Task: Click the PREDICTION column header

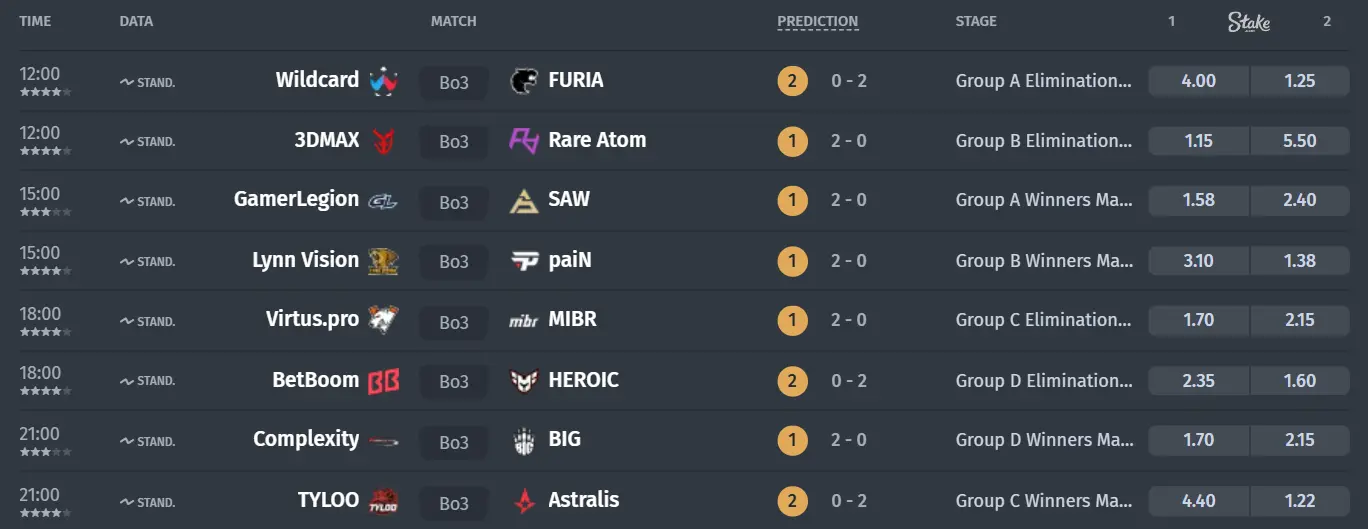Action: [x=817, y=21]
